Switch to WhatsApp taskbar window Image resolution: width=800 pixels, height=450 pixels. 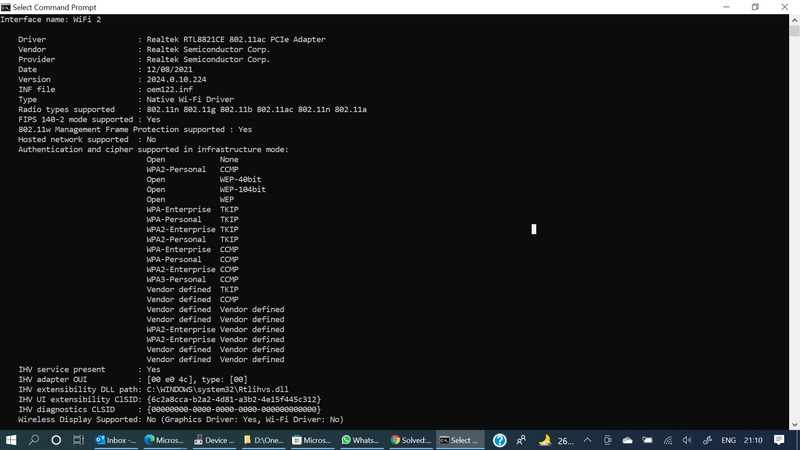[361, 440]
